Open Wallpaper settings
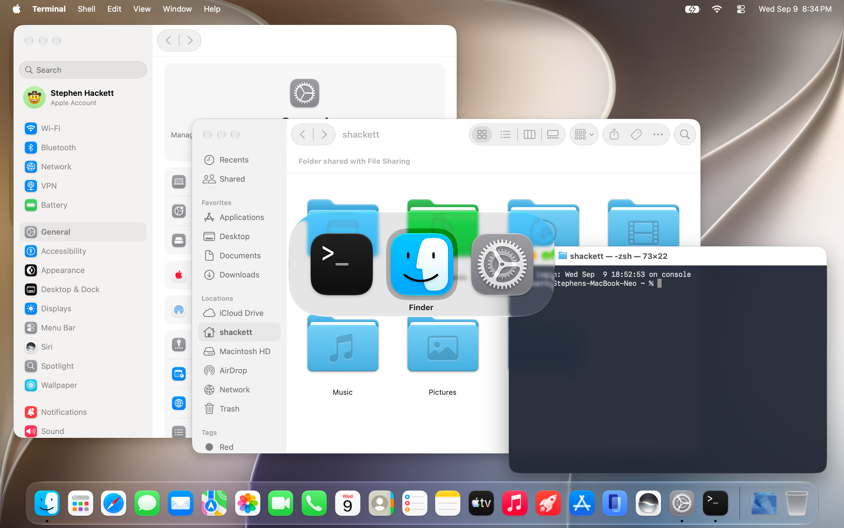The width and height of the screenshot is (844, 528). coord(83,385)
